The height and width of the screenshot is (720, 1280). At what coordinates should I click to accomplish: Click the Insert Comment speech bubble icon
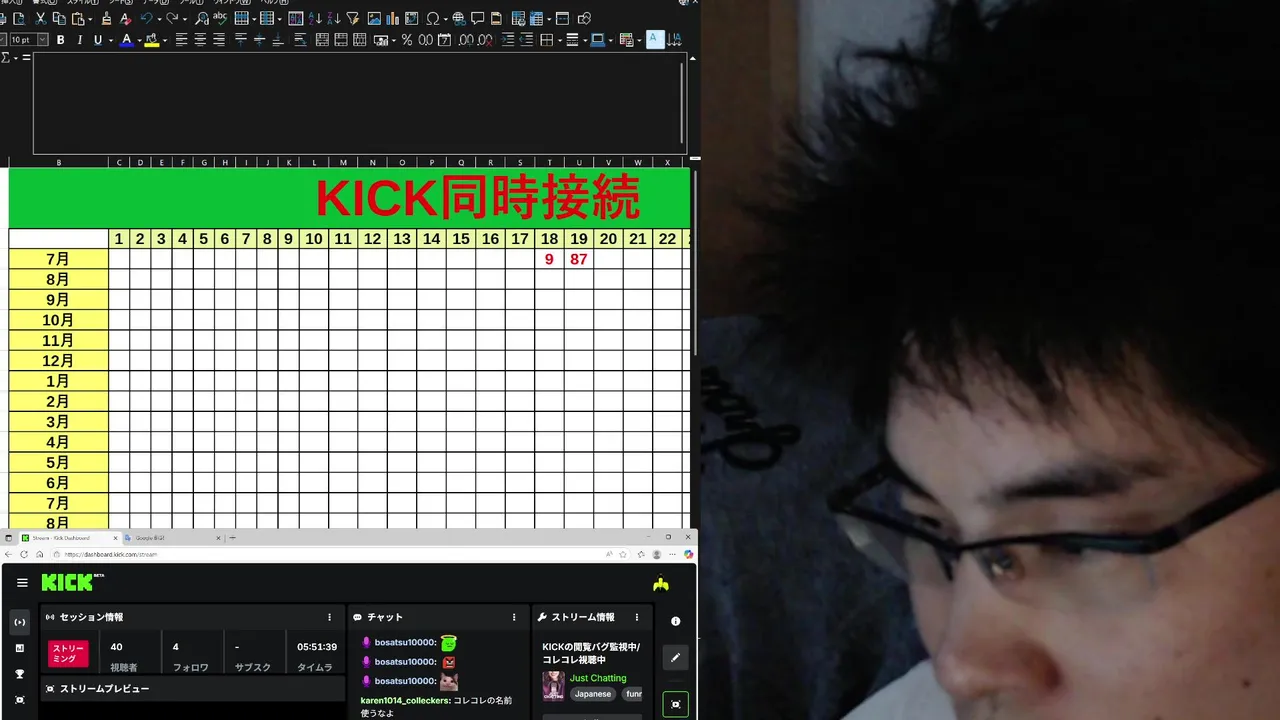coord(477,19)
